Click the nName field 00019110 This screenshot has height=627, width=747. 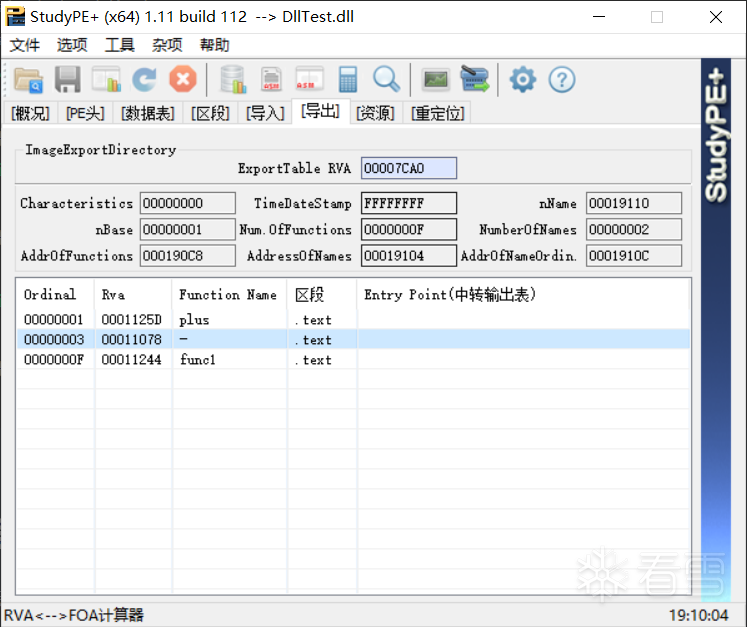[634, 203]
